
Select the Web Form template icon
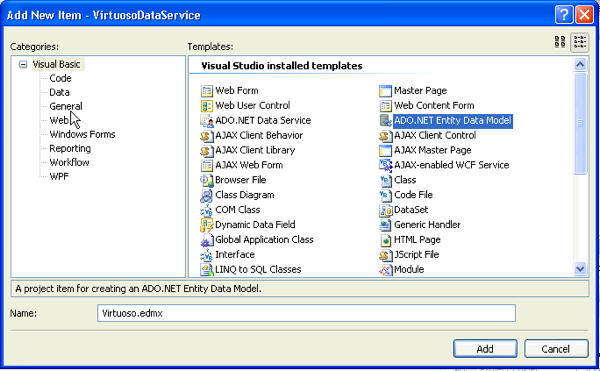pyautogui.click(x=207, y=91)
